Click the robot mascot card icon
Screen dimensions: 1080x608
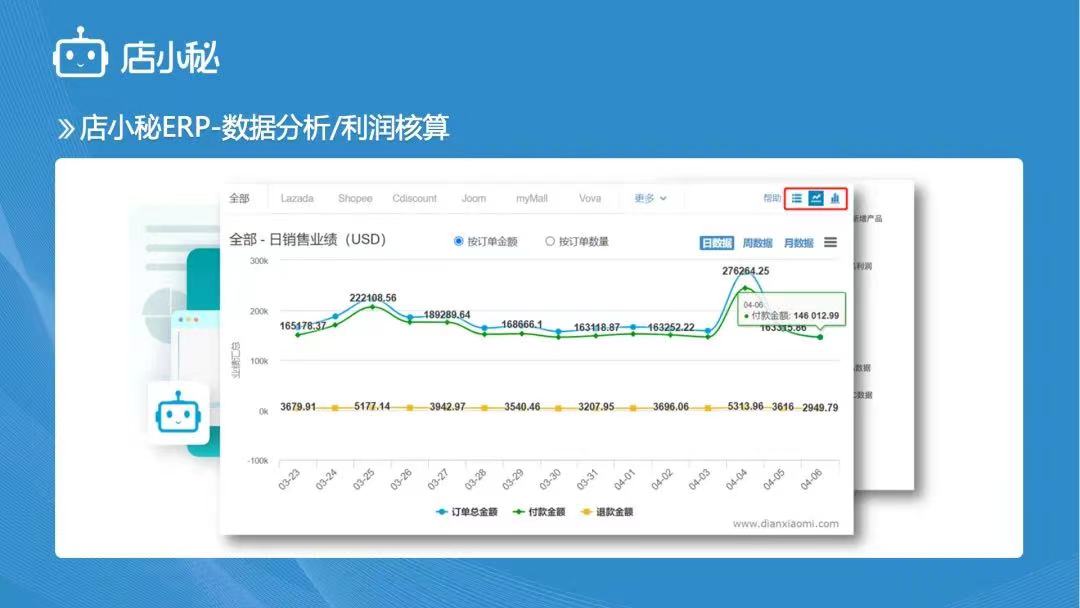tap(178, 414)
